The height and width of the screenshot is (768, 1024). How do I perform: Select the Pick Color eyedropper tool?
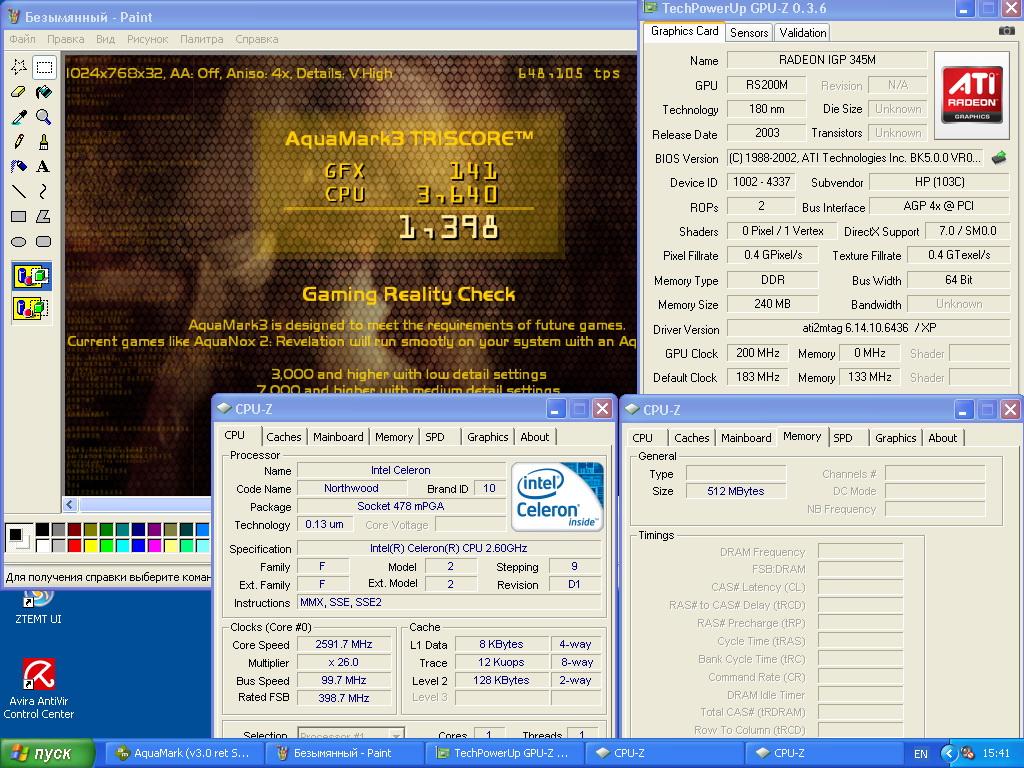18,117
